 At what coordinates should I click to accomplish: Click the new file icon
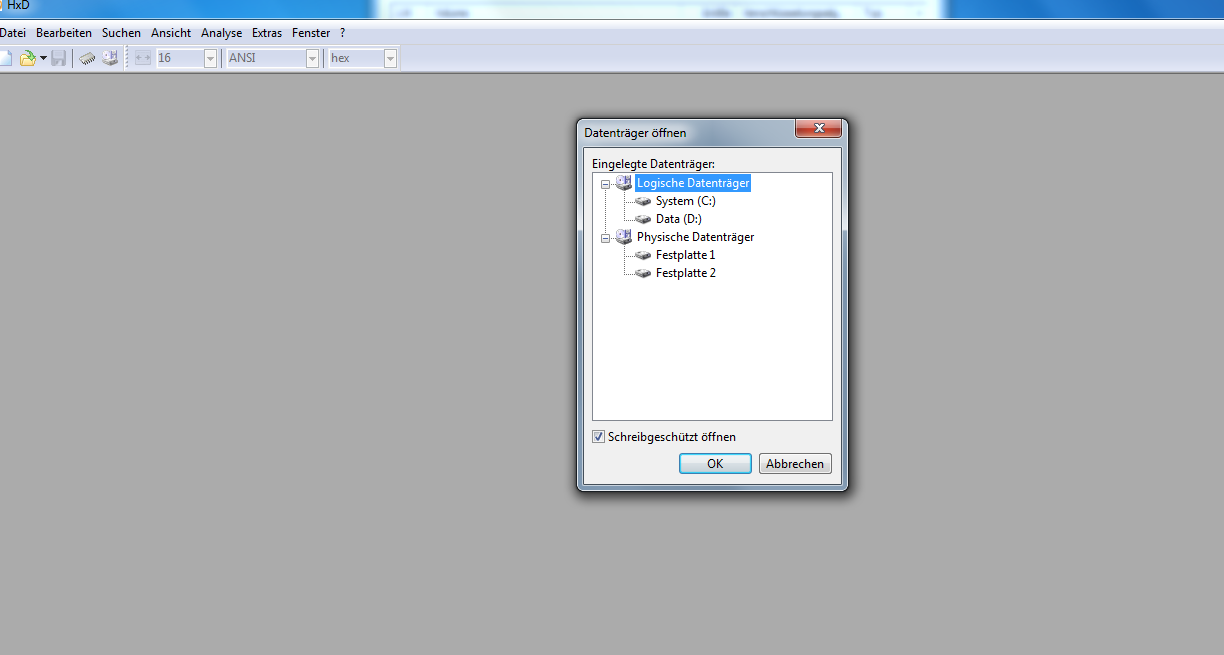tap(5, 58)
